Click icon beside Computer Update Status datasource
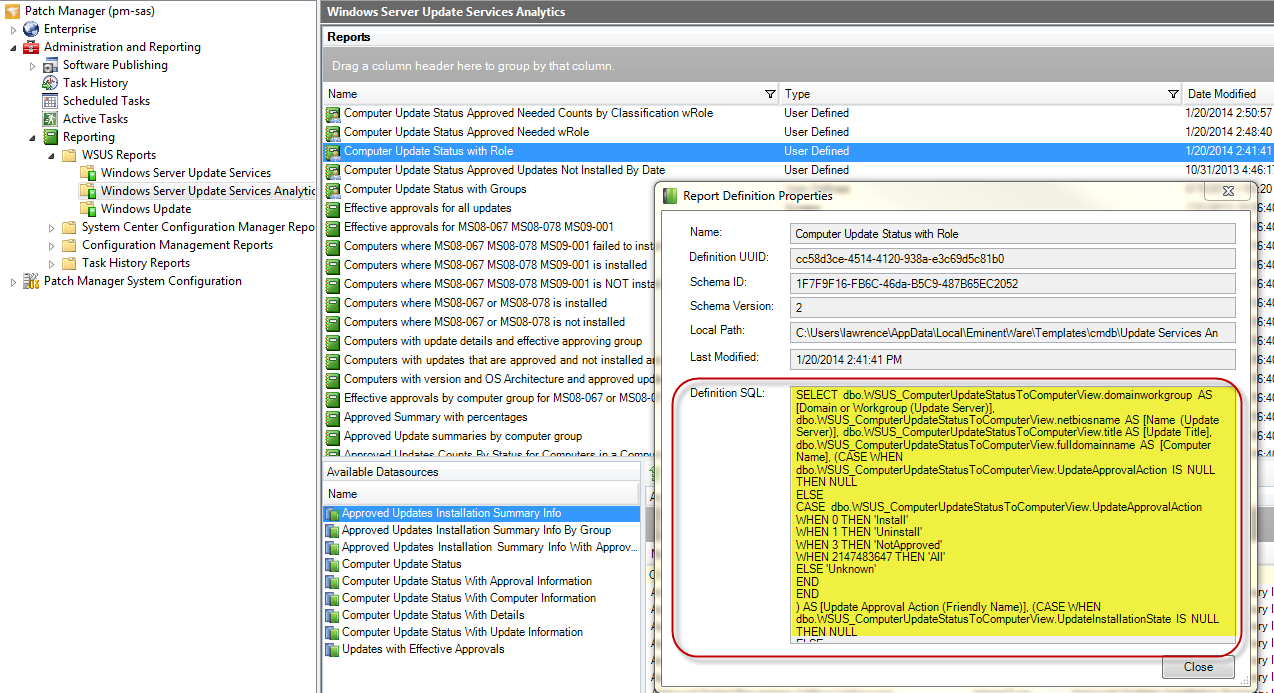1274x693 pixels. coord(332,564)
